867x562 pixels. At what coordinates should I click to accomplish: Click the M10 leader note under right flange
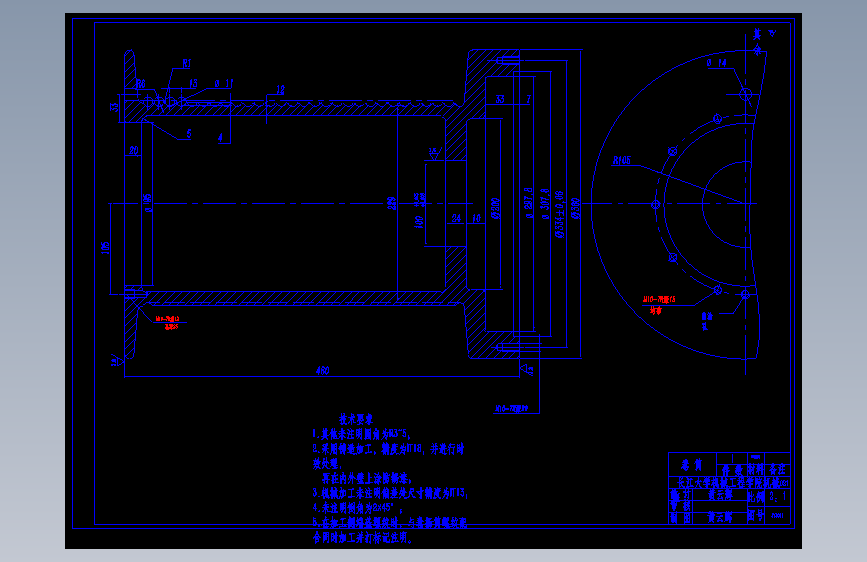tap(511, 409)
